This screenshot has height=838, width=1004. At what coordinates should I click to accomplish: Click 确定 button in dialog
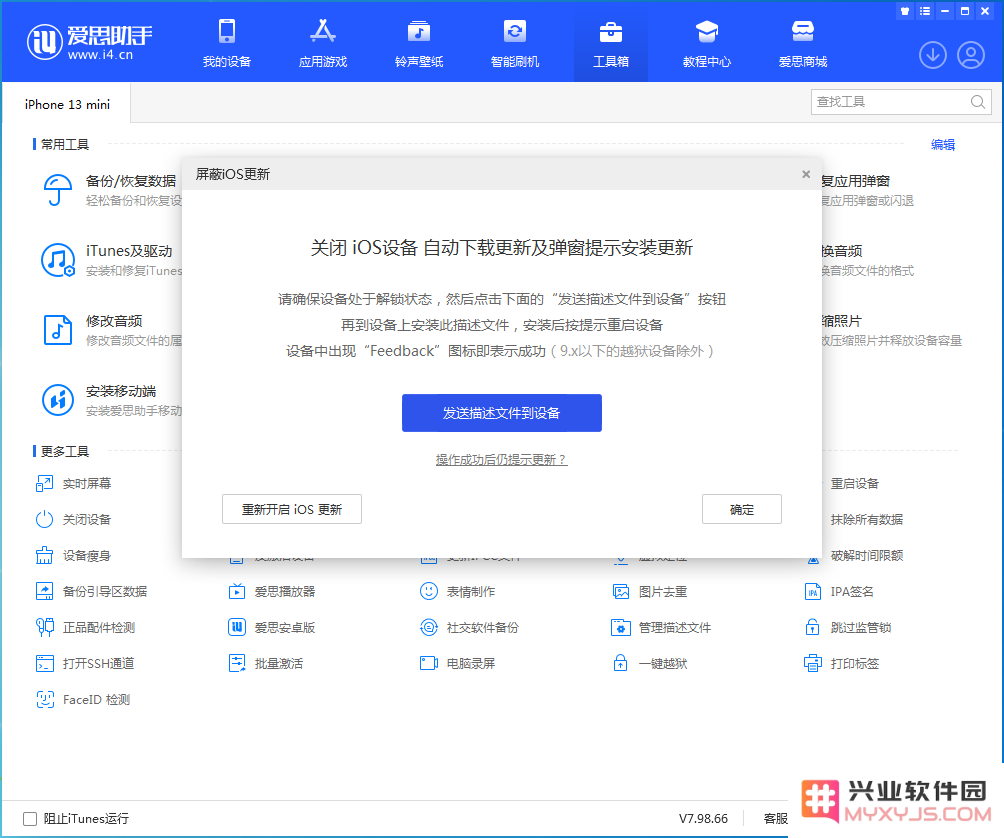741,509
